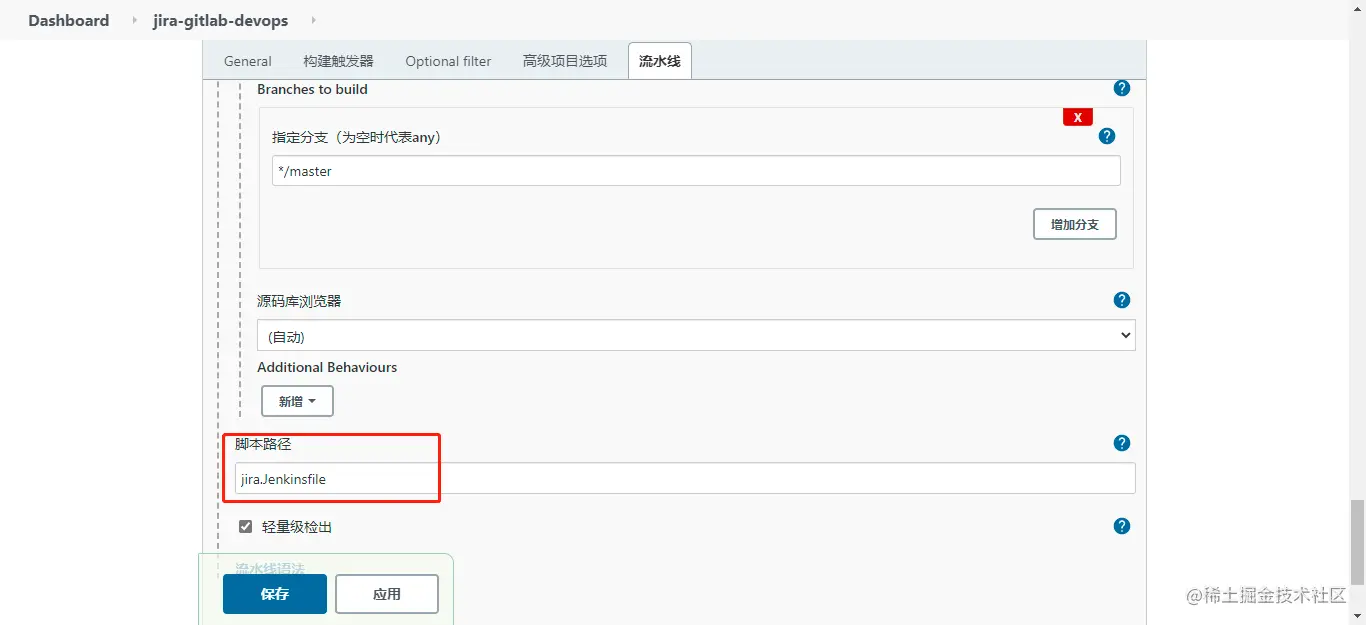Click 'Additional Behaviours' label
The width and height of the screenshot is (1366, 625).
tap(327, 367)
